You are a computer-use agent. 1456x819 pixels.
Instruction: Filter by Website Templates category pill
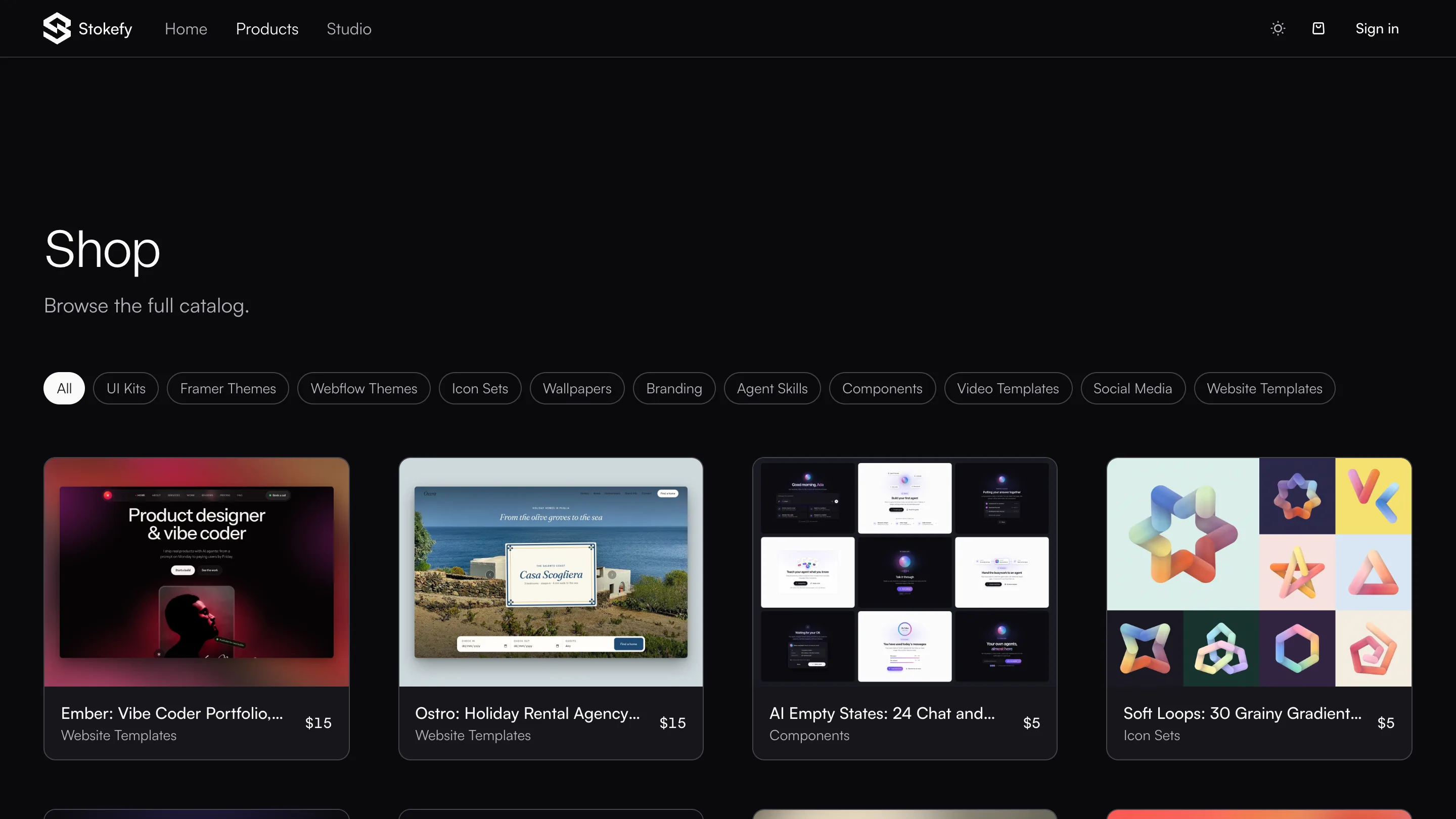pyautogui.click(x=1264, y=388)
